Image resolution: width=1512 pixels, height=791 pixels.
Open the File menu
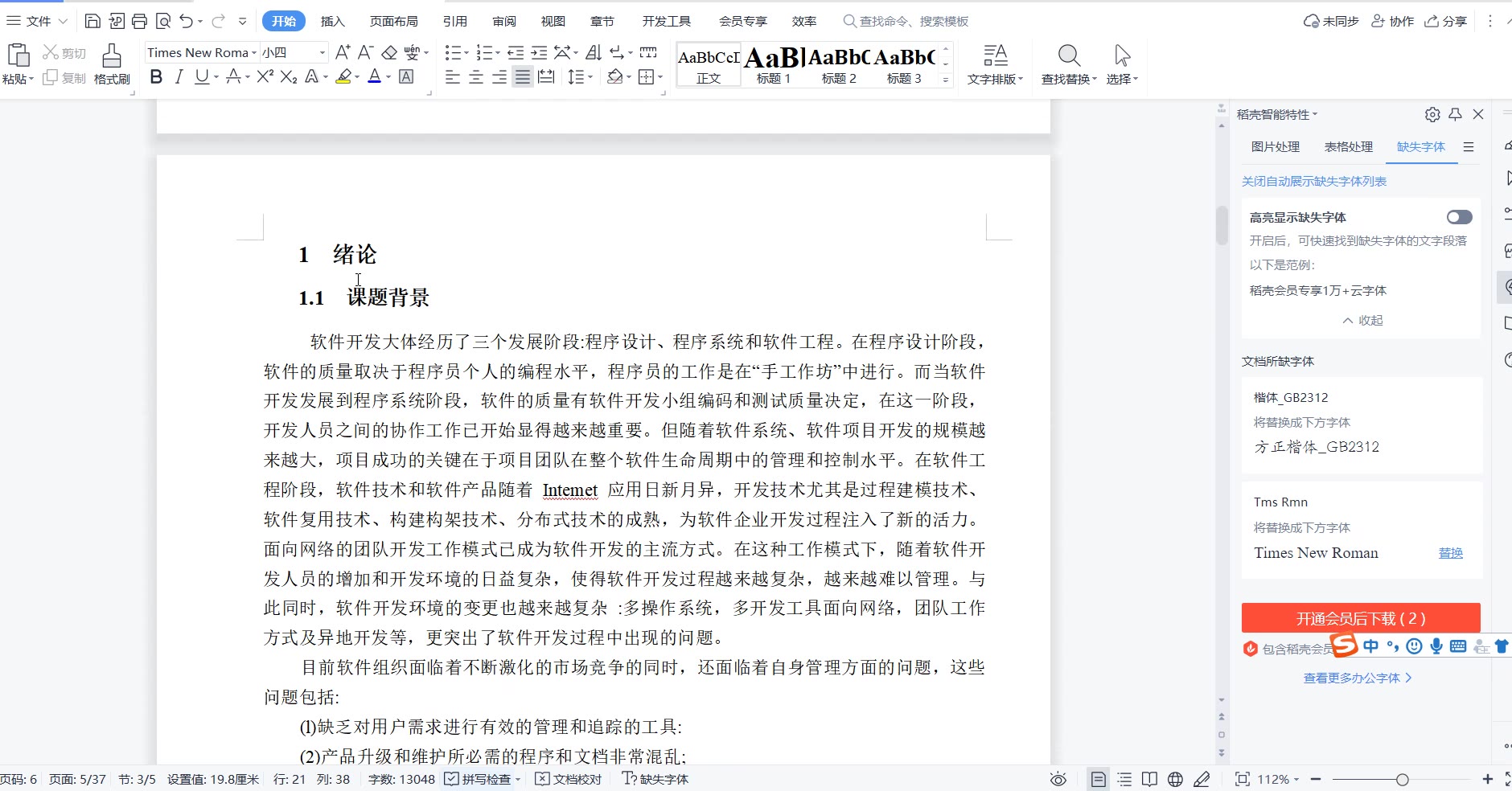[x=37, y=21]
